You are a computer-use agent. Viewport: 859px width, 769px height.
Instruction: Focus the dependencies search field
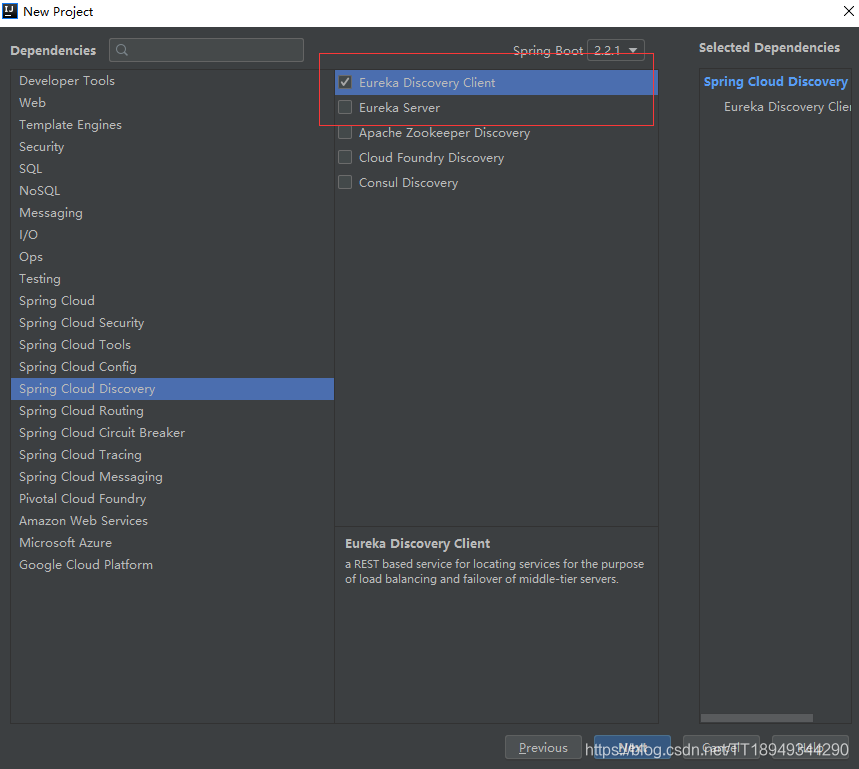[206, 50]
